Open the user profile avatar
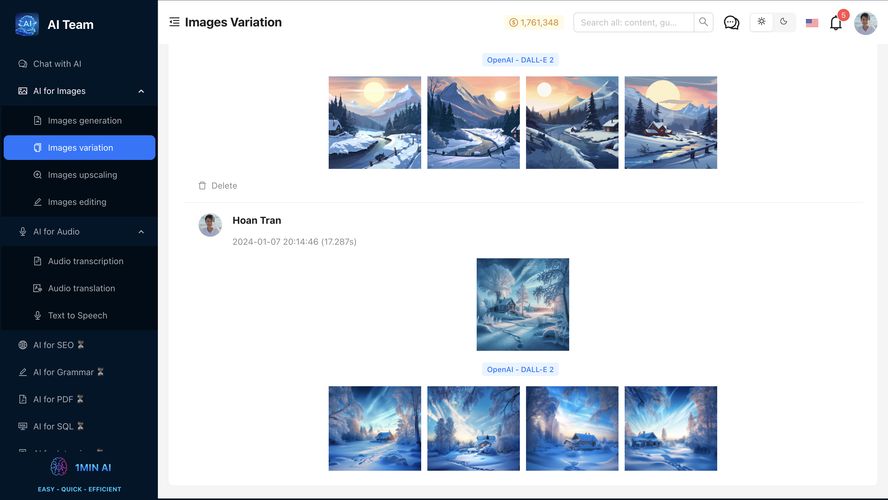The width and height of the screenshot is (888, 500). click(865, 23)
